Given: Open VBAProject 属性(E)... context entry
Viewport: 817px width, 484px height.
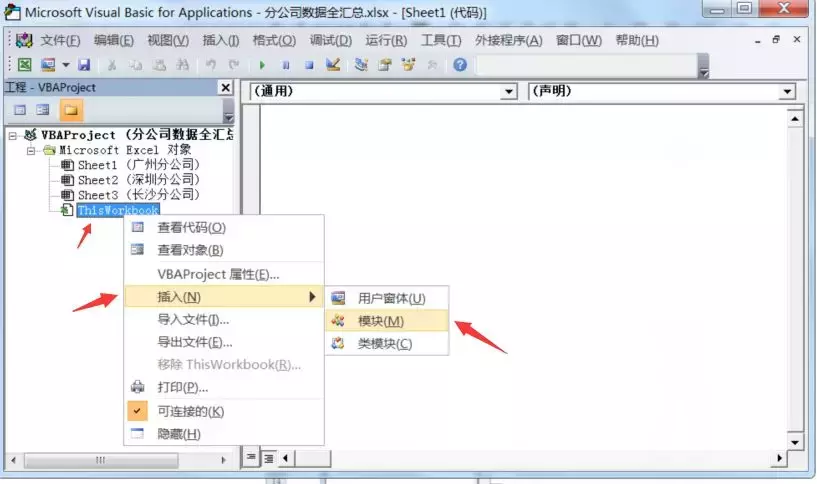Looking at the screenshot, I should 224,274.
